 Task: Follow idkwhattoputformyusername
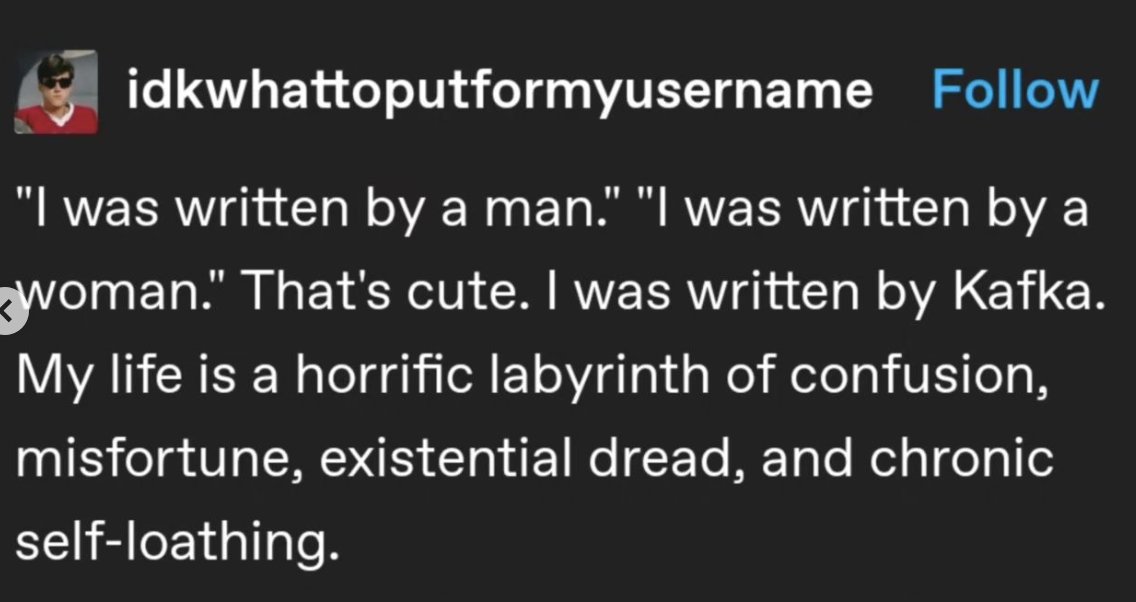1015,91
